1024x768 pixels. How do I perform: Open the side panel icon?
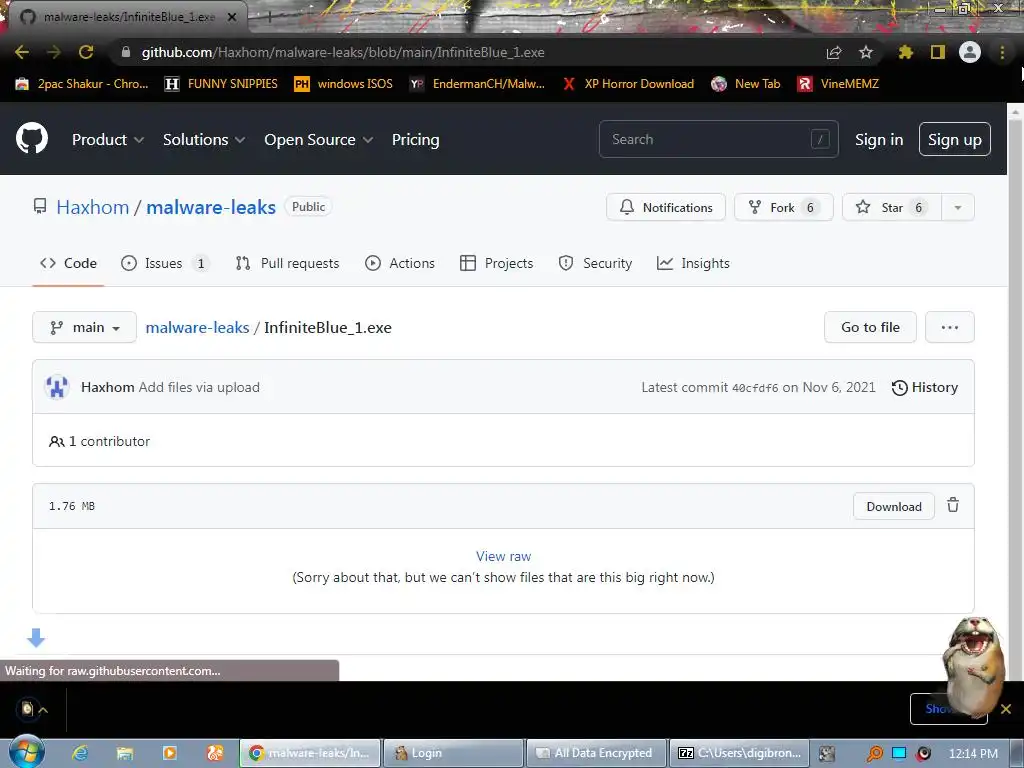[938, 52]
